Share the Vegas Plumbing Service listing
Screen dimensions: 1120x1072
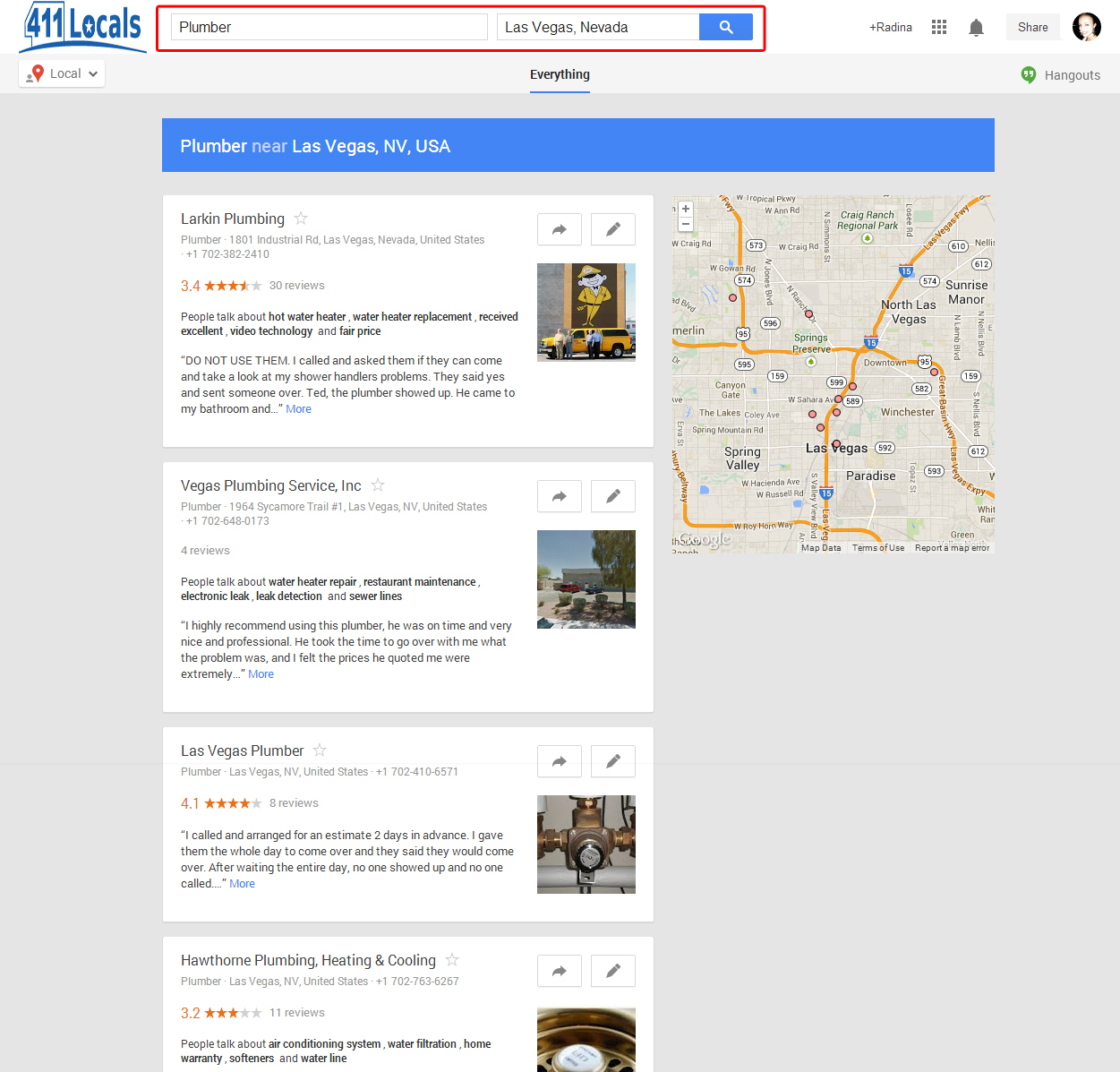[560, 496]
